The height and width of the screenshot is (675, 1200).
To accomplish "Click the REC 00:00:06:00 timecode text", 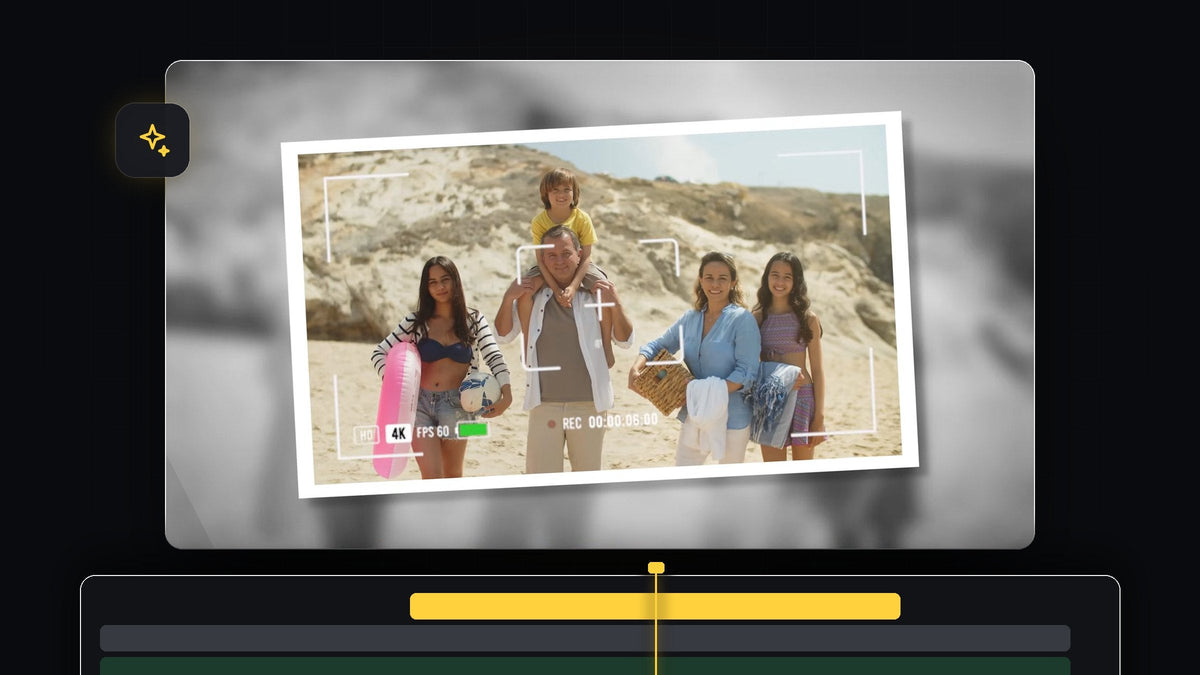I will 610,421.
